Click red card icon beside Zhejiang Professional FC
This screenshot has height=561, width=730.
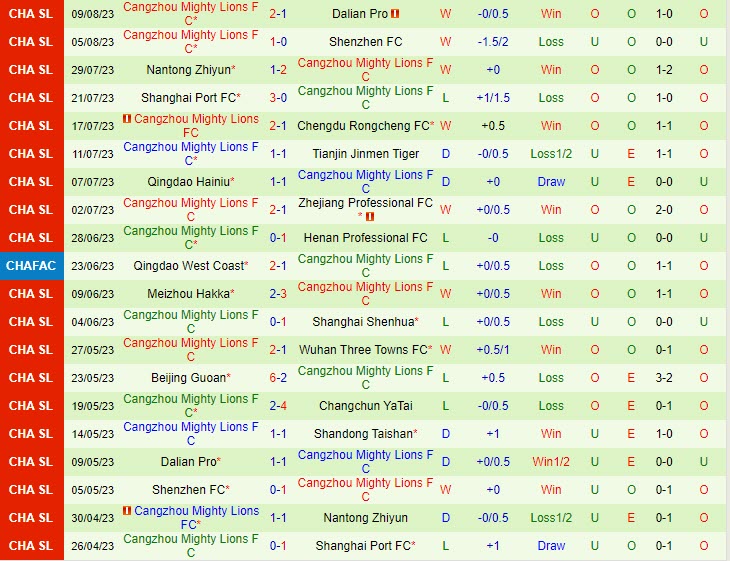click(x=370, y=216)
